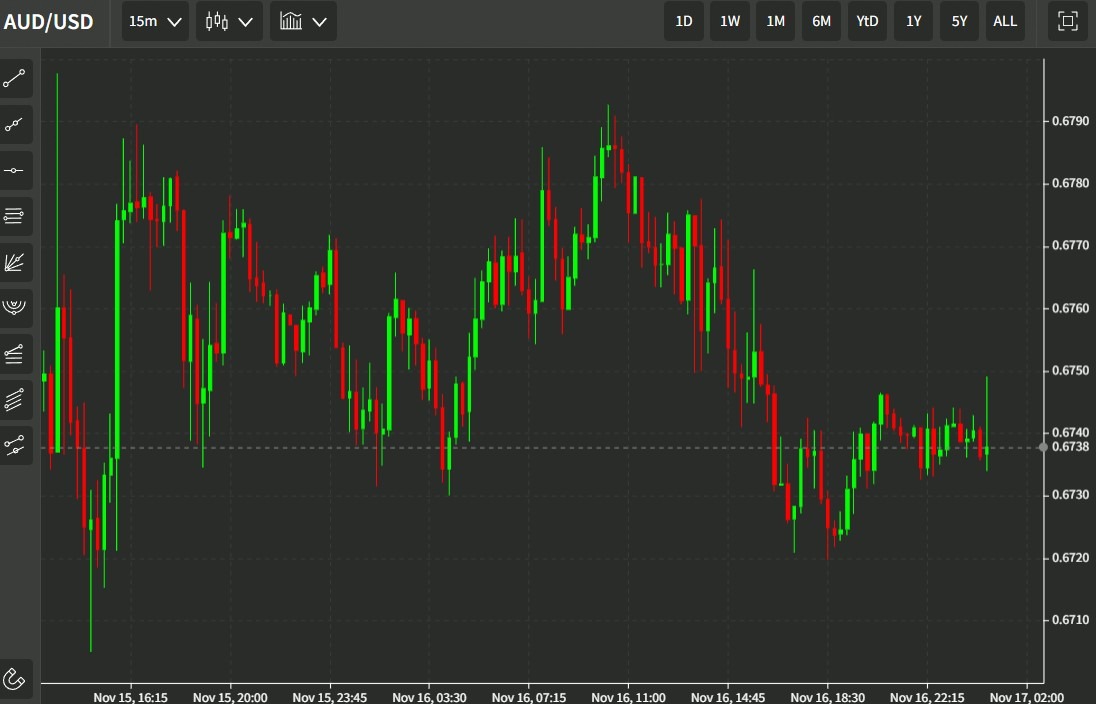1096x704 pixels.
Task: Select the trend line drawing tool
Action: click(15, 78)
